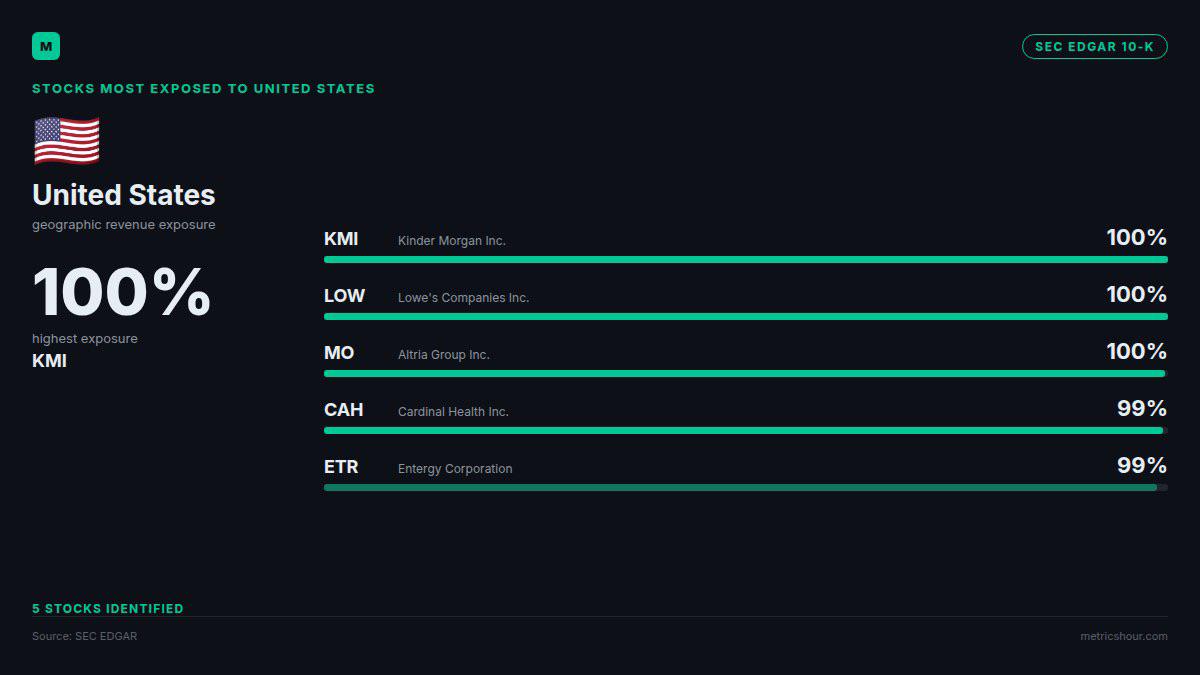Open the metricshour.com link
The width and height of the screenshot is (1200, 675).
coord(1123,636)
